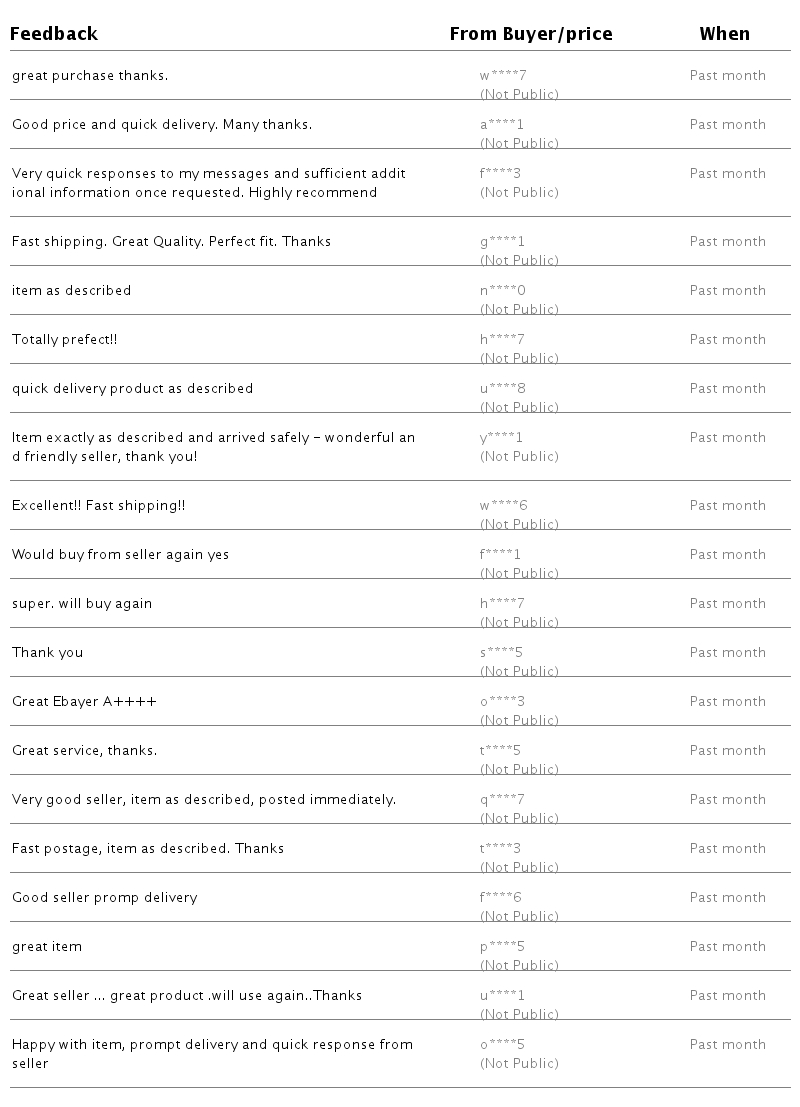800x1107 pixels.
Task: Click buyer w****6's username
Action: click(x=503, y=505)
